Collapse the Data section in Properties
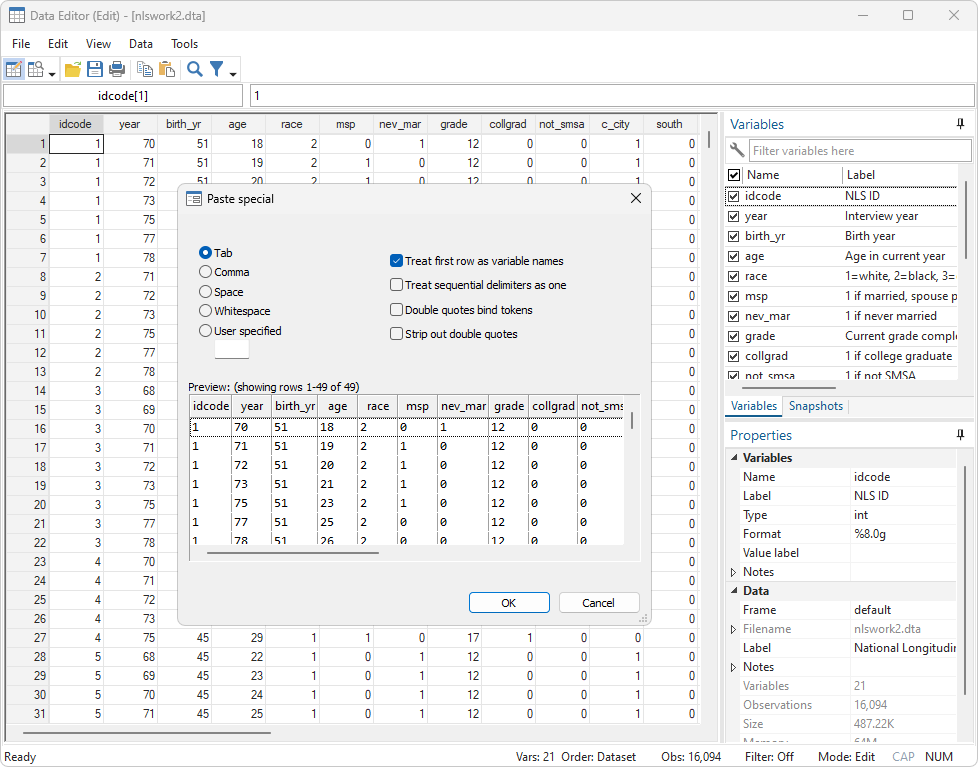Screen dimensions: 978x767 [732, 590]
